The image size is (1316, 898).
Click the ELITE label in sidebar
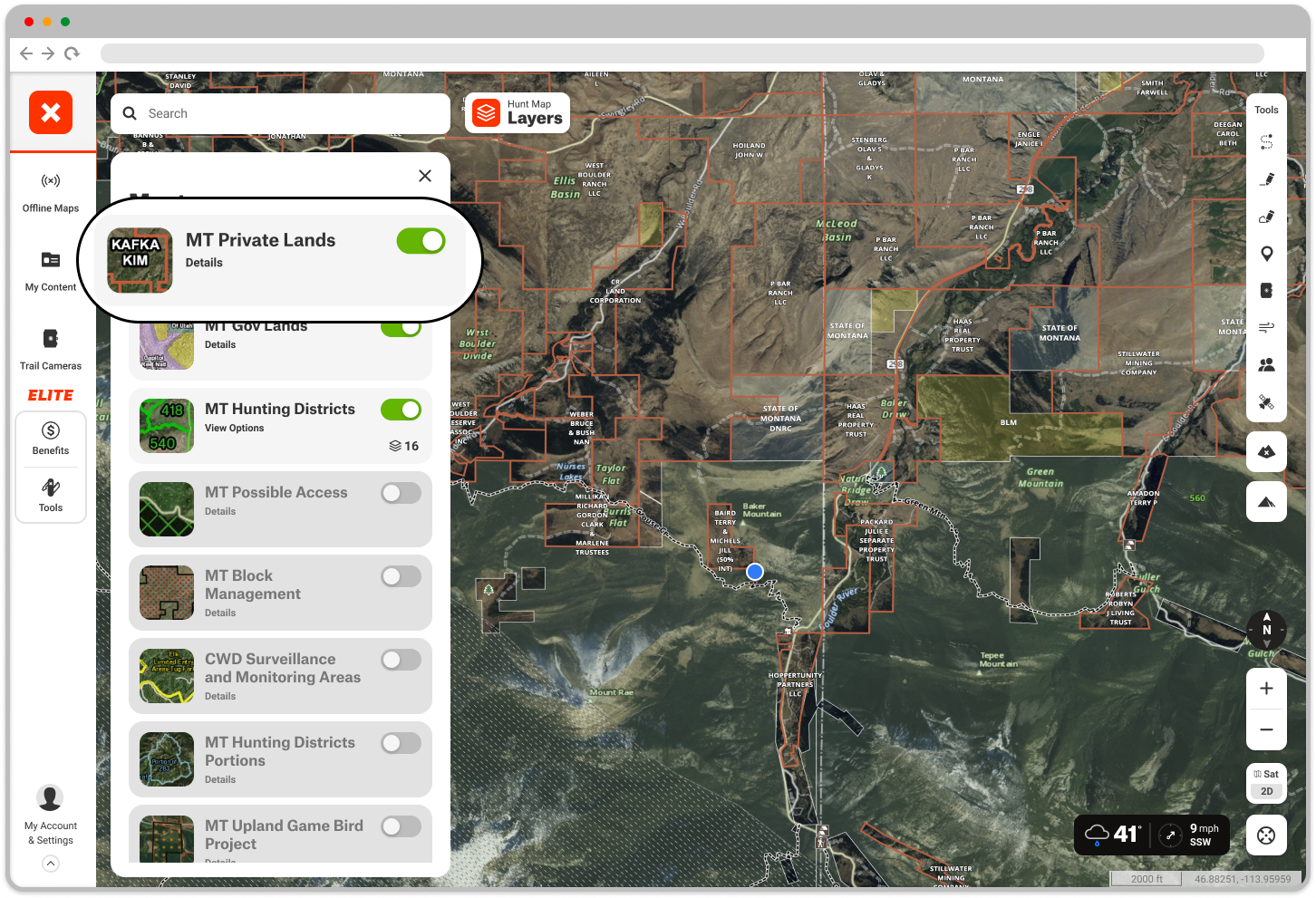pos(51,395)
